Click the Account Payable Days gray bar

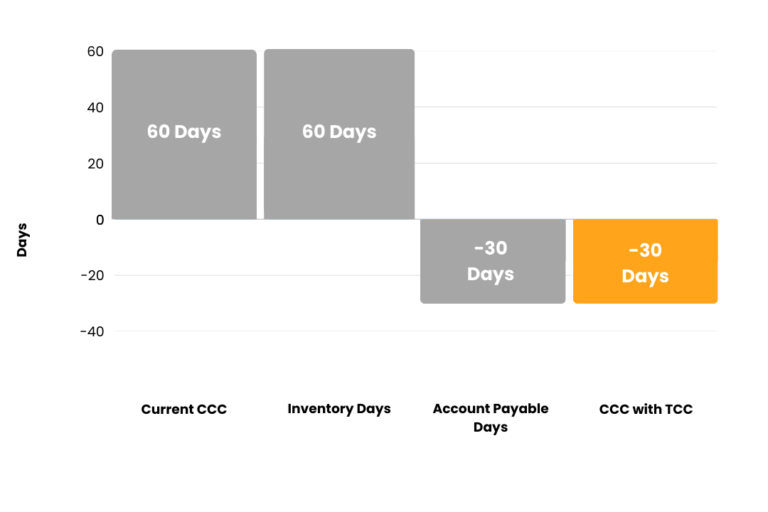pos(493,261)
